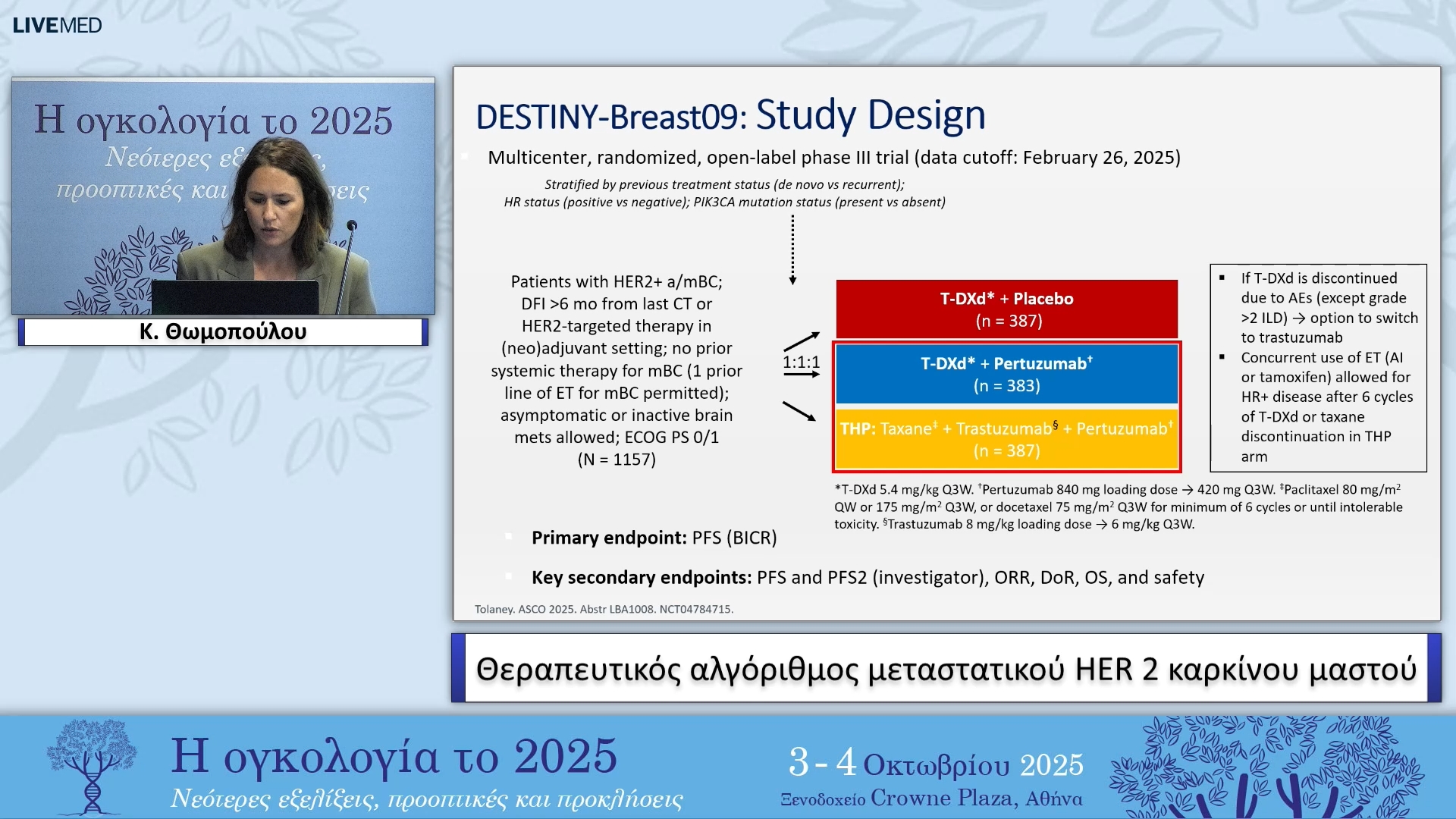The width and height of the screenshot is (1456, 819).
Task: Click the T-DXd discontinuation notes box
Action: 1318,367
